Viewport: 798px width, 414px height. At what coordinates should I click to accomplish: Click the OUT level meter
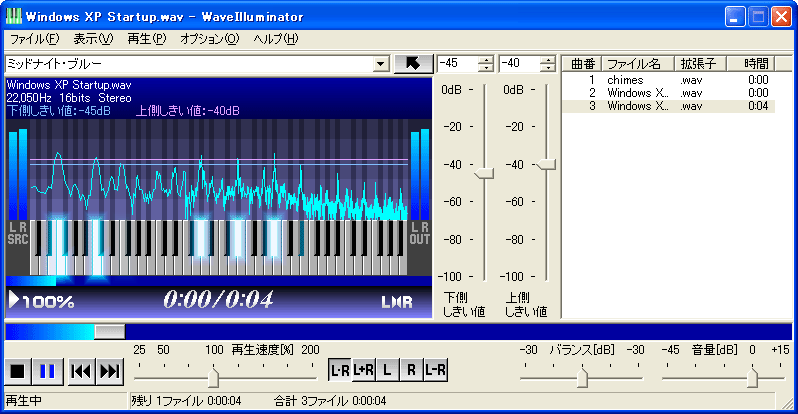pyautogui.click(x=420, y=175)
